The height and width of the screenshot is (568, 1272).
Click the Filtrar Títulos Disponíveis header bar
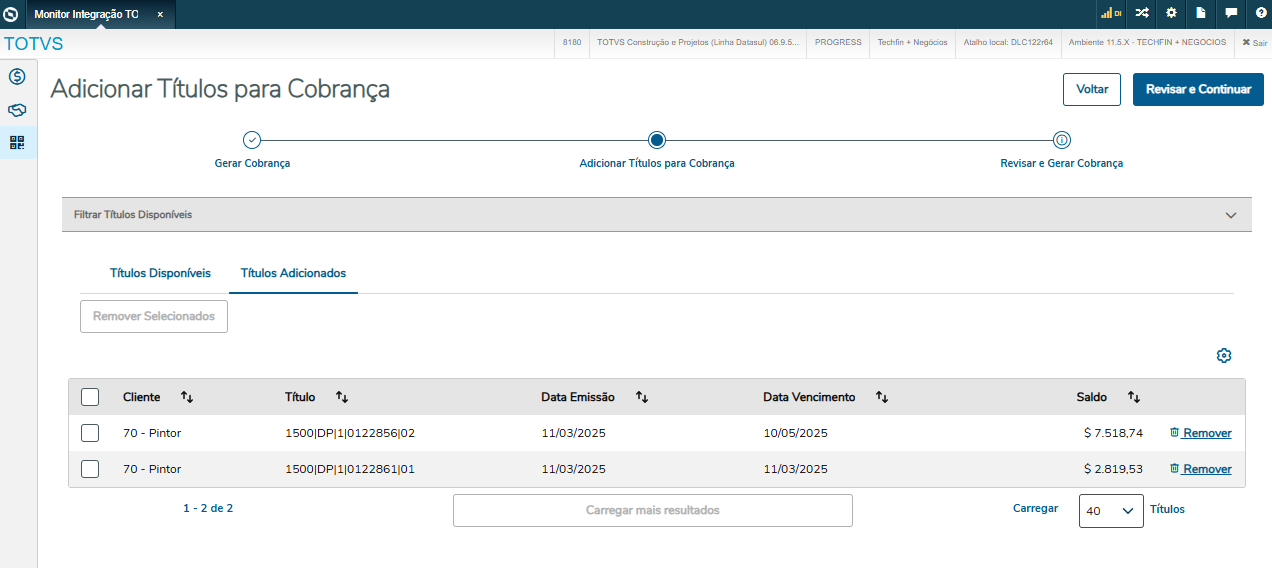(657, 215)
